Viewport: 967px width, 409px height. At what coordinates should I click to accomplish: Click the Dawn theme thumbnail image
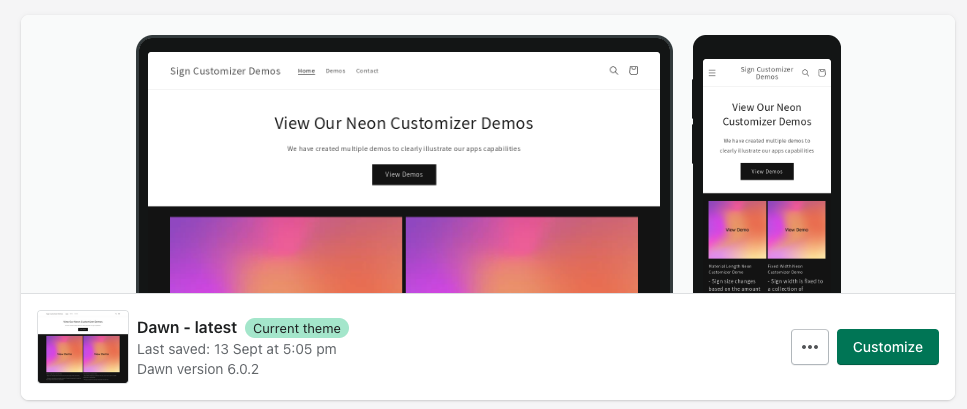83,347
